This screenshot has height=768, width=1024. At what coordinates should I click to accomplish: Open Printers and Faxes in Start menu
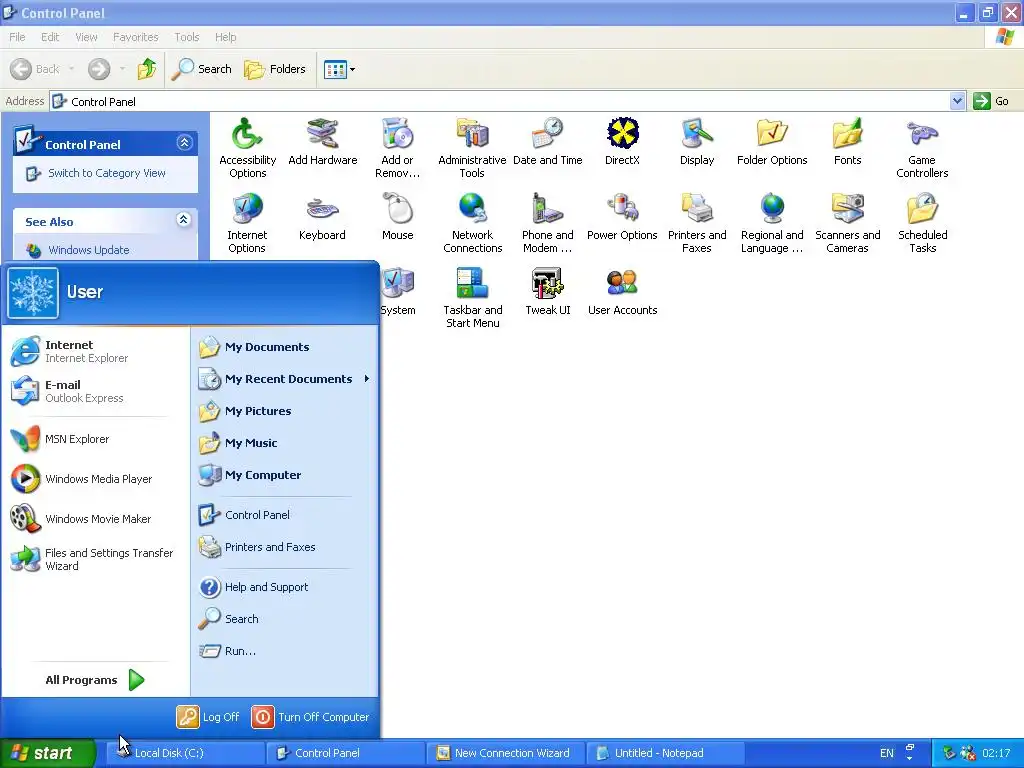tap(285, 547)
